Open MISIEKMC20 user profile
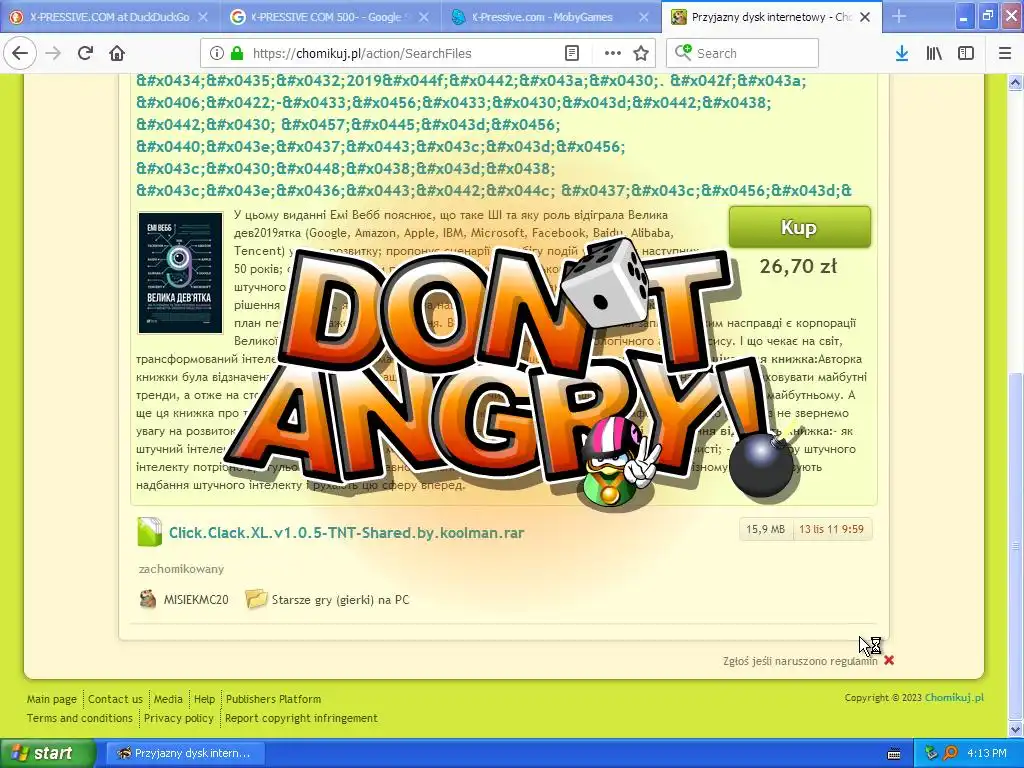Image resolution: width=1024 pixels, height=768 pixels. click(x=196, y=600)
